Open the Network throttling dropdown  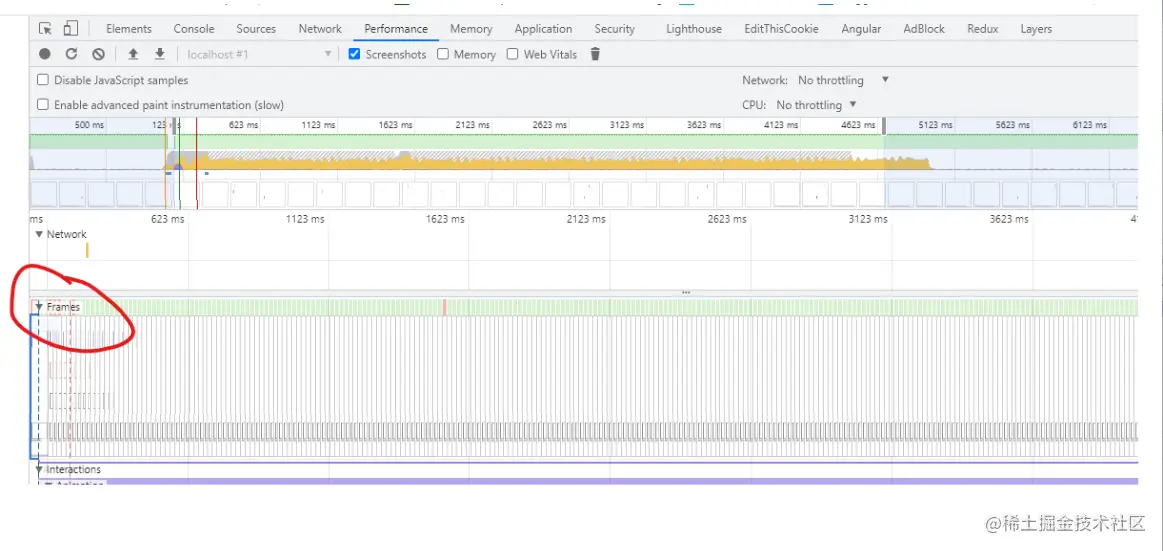click(x=843, y=79)
